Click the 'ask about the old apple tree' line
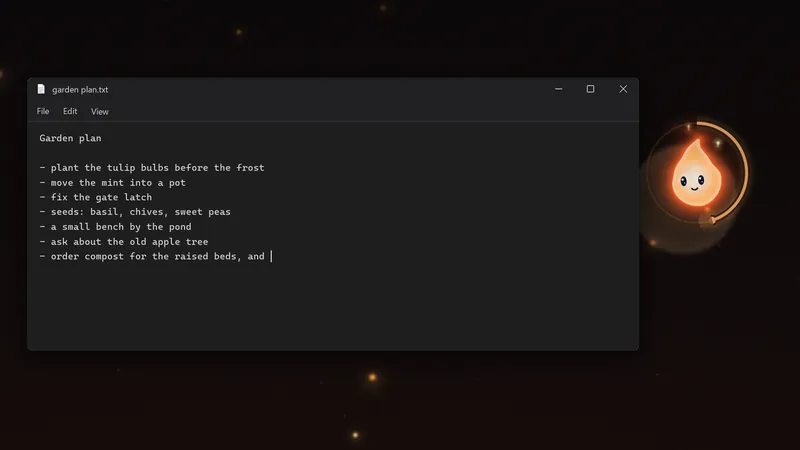 pyautogui.click(x=123, y=242)
